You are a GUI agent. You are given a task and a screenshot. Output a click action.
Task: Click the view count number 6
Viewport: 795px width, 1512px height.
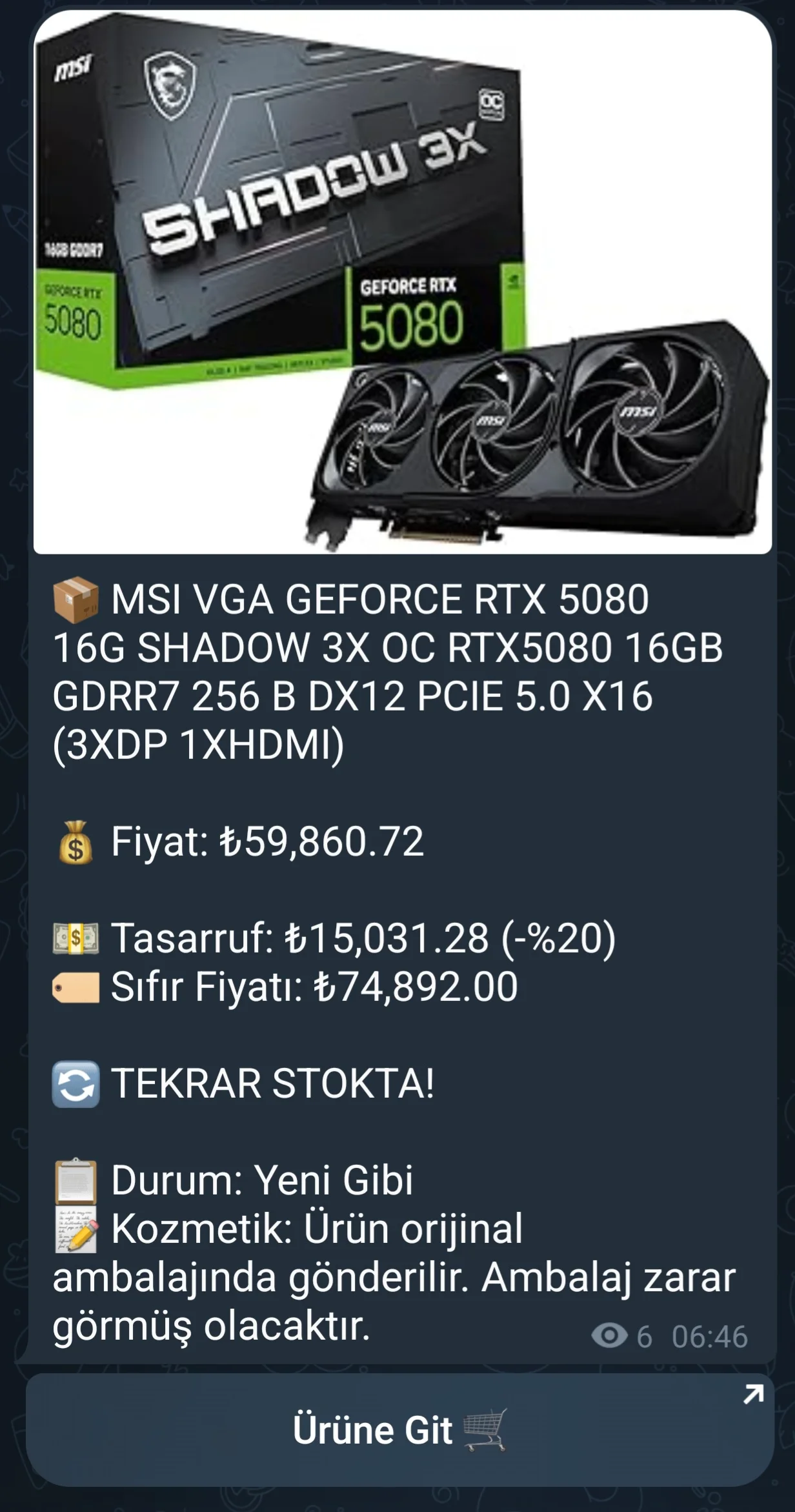pyautogui.click(x=644, y=1336)
